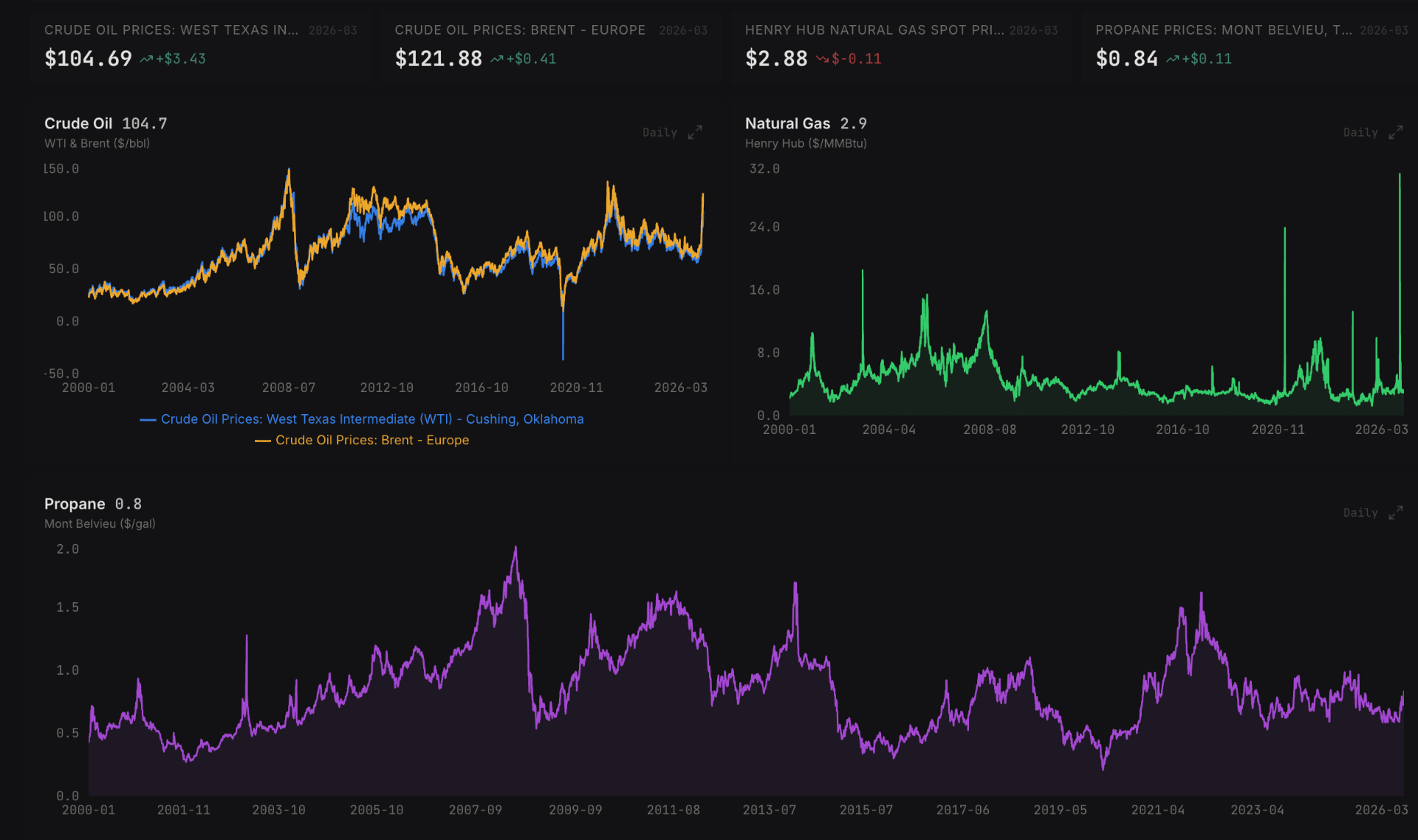Image resolution: width=1418 pixels, height=840 pixels.
Task: Click the Crude Oil chart title
Action: (x=78, y=123)
